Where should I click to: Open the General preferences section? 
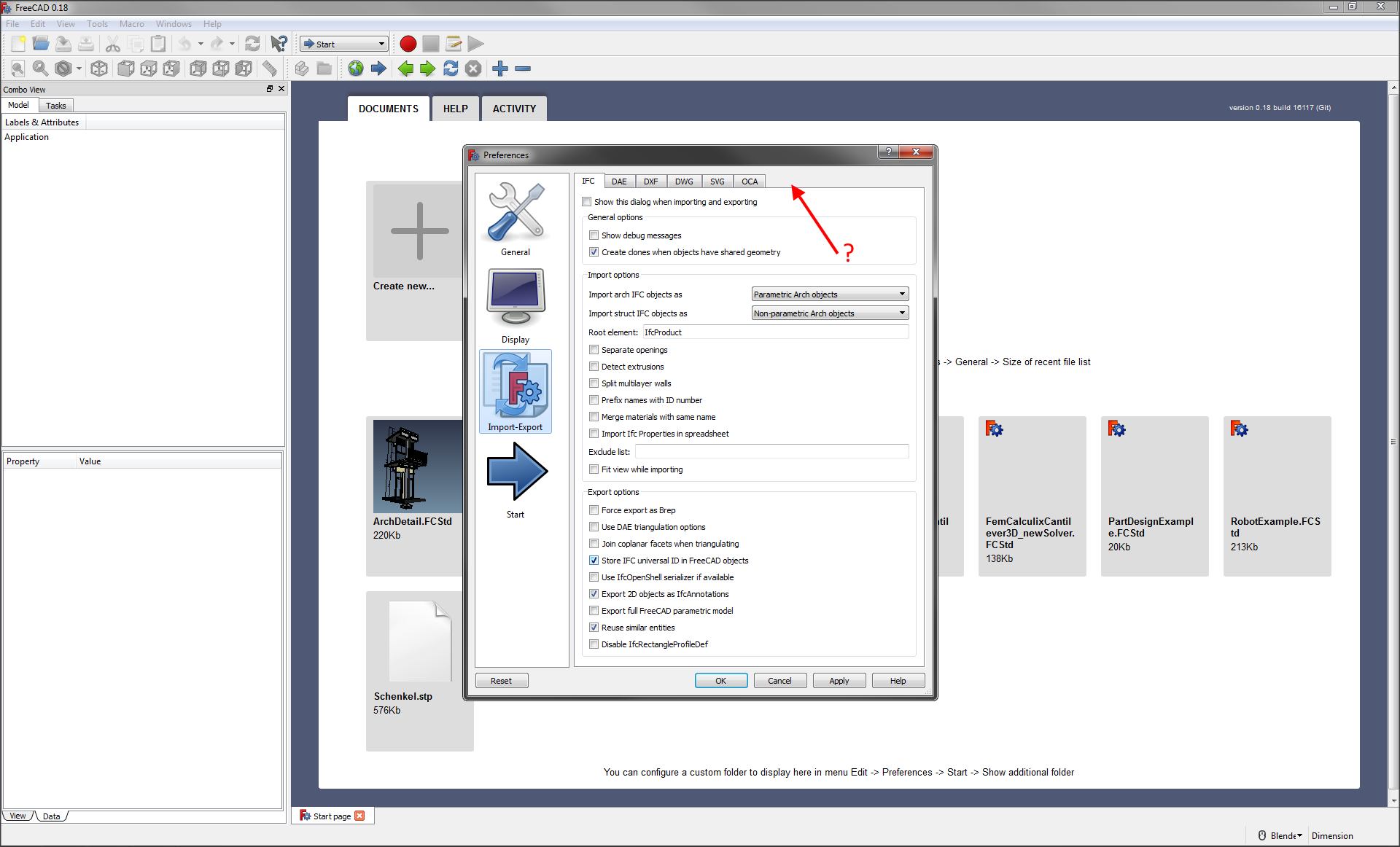coord(516,219)
